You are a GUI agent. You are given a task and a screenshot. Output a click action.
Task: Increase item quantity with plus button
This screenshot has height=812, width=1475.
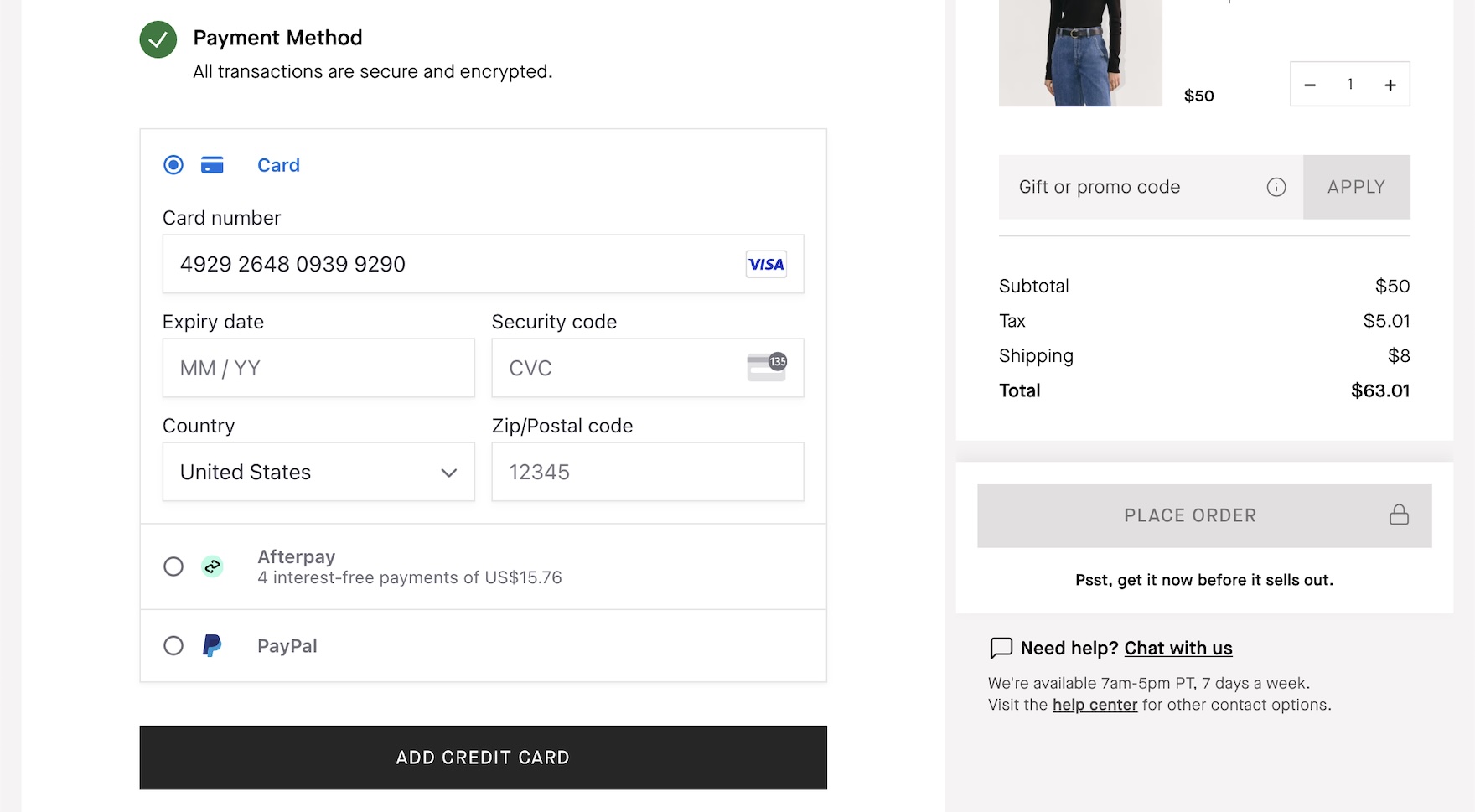[x=1390, y=85]
